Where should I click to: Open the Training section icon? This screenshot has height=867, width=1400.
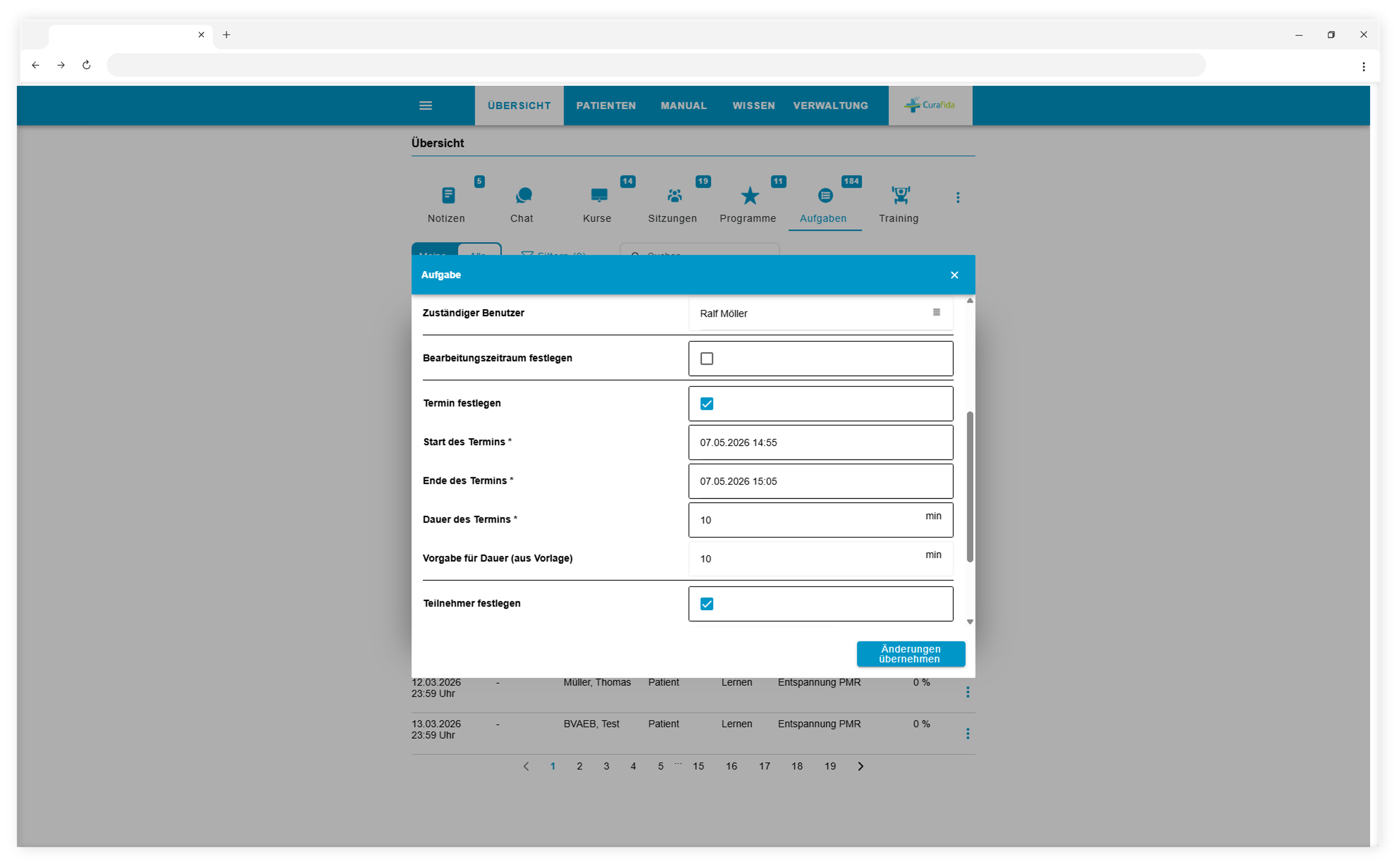tap(900, 195)
